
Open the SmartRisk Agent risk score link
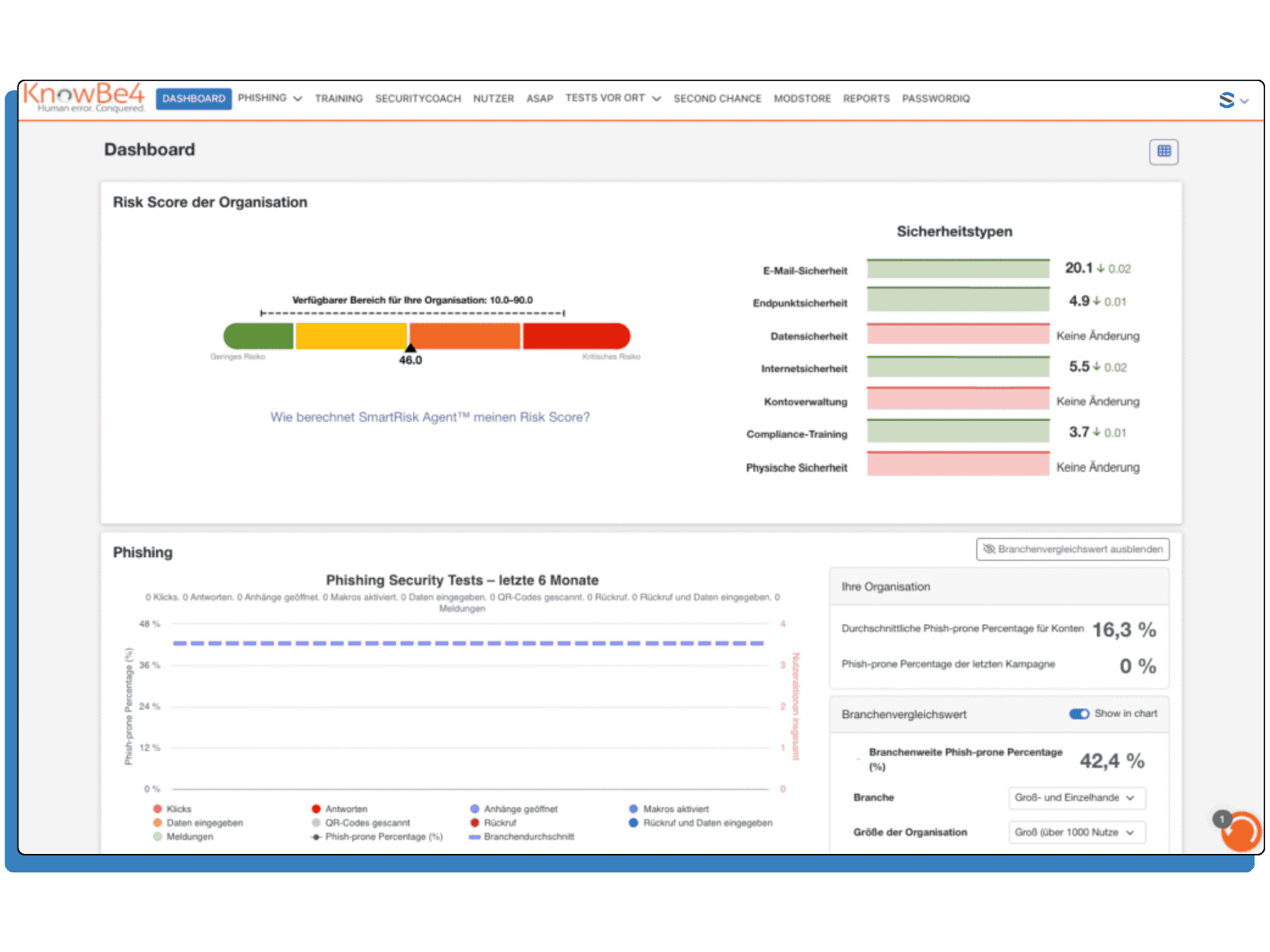tap(430, 417)
